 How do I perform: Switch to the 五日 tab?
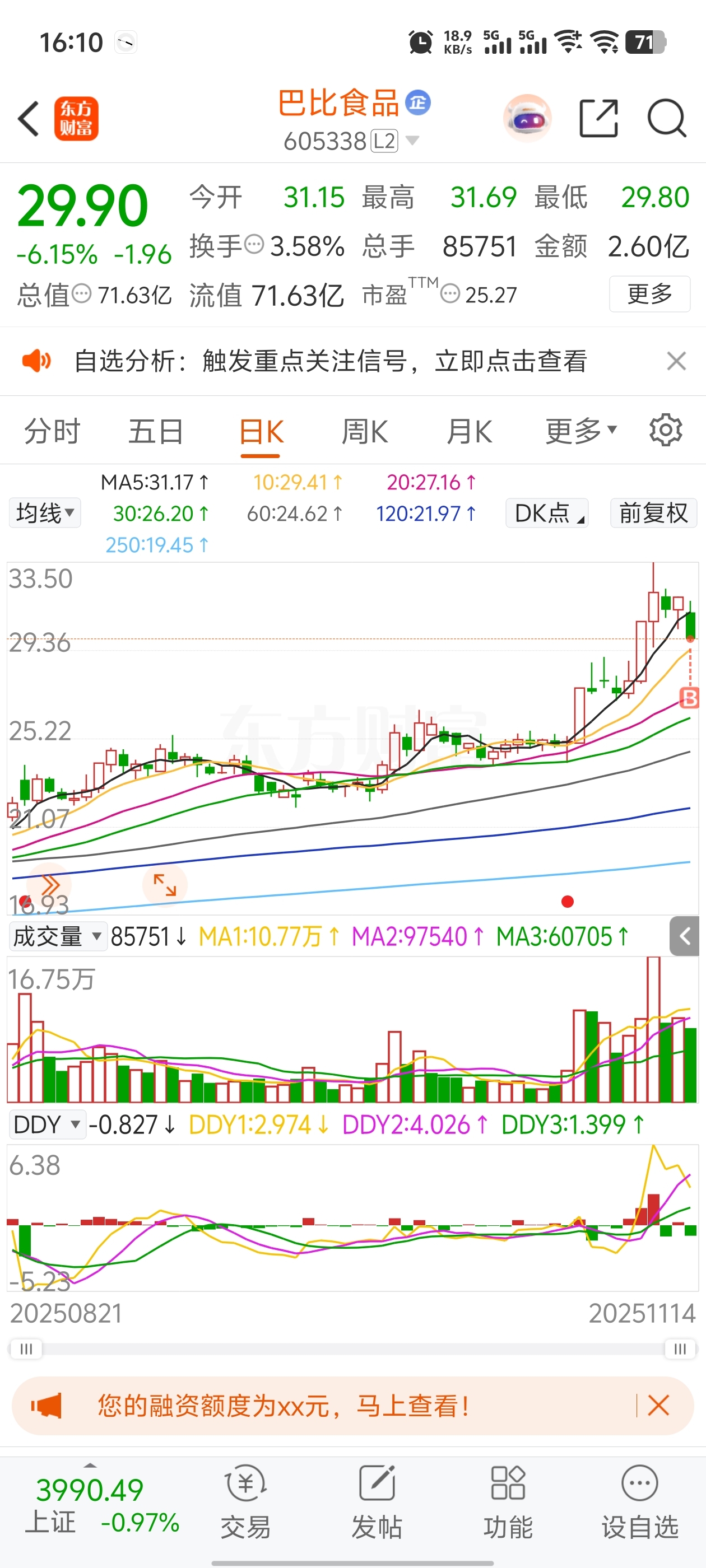156,432
